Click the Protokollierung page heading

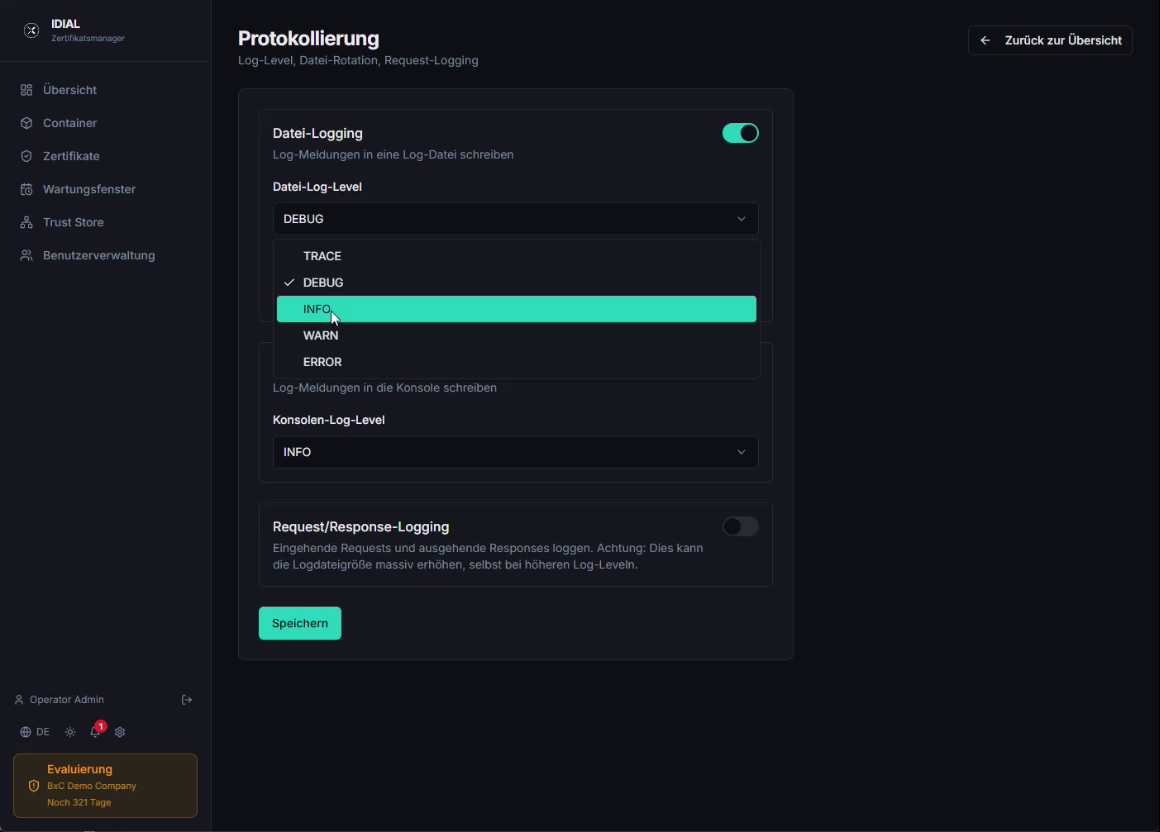point(308,38)
